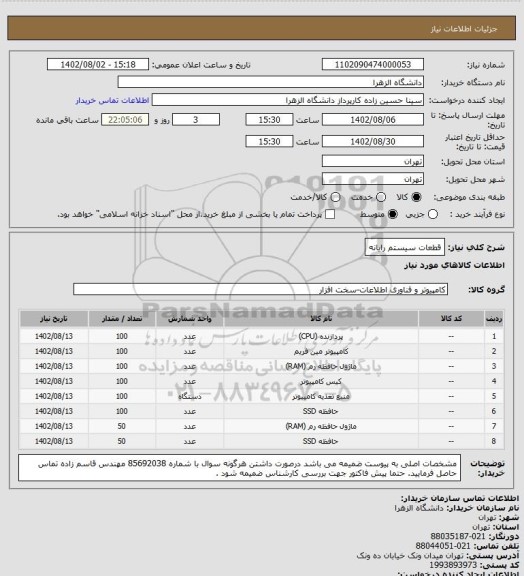Select row 6 item حافظه SSD
524x576 pixels.
tap(321, 411)
